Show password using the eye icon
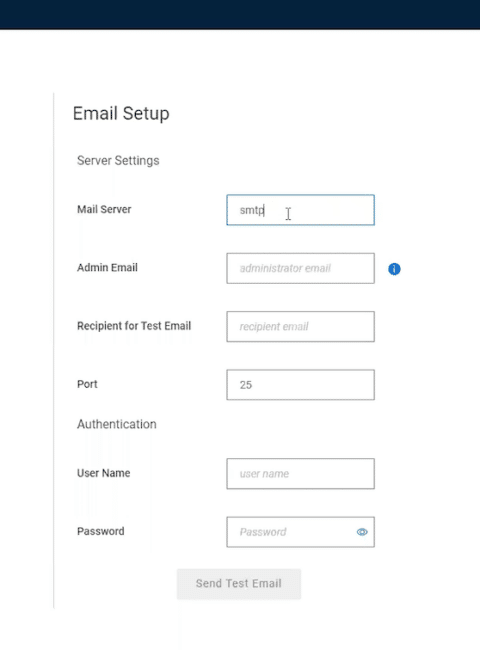This screenshot has width=480, height=650. coord(362,532)
